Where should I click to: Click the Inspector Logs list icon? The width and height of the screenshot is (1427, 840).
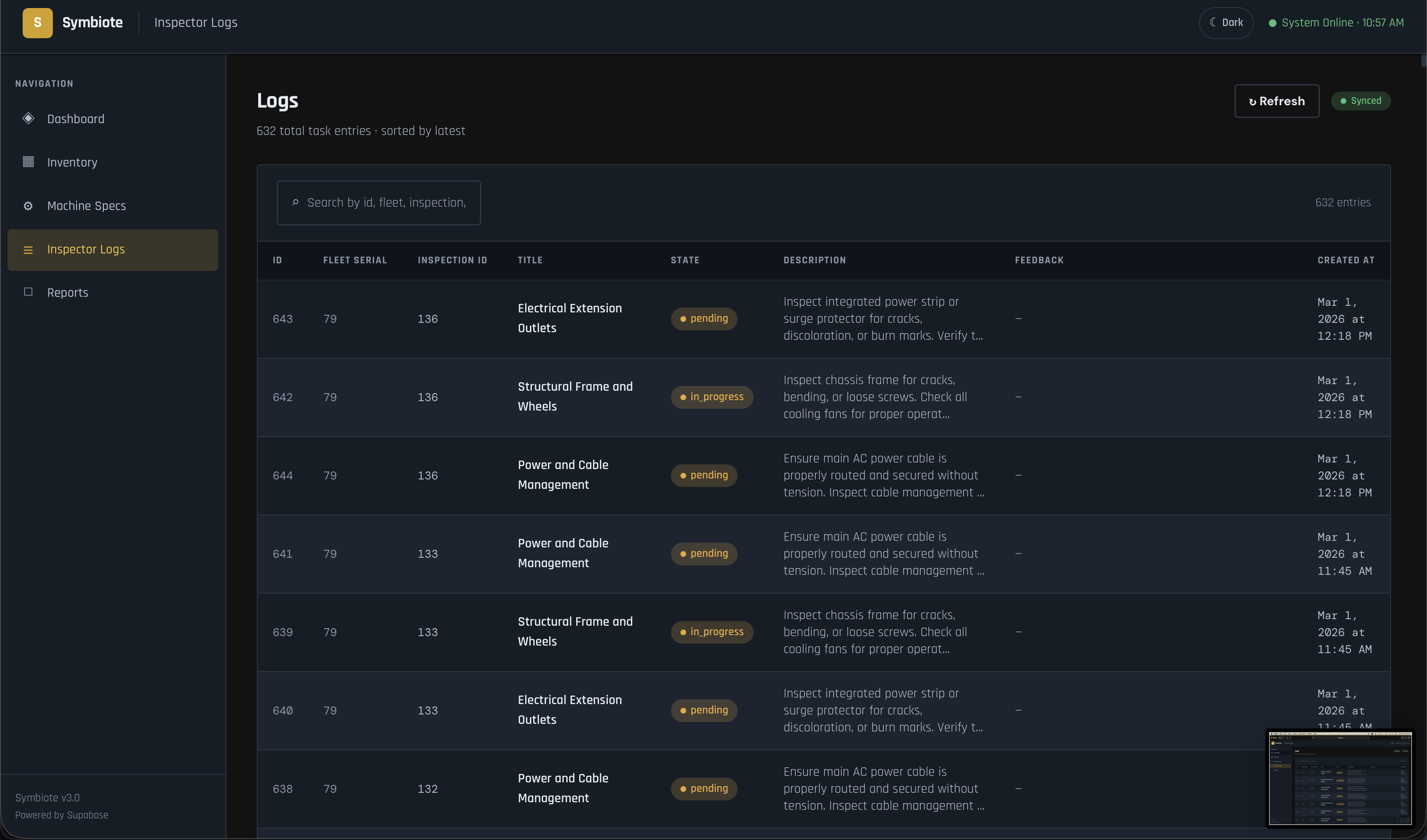tap(28, 250)
